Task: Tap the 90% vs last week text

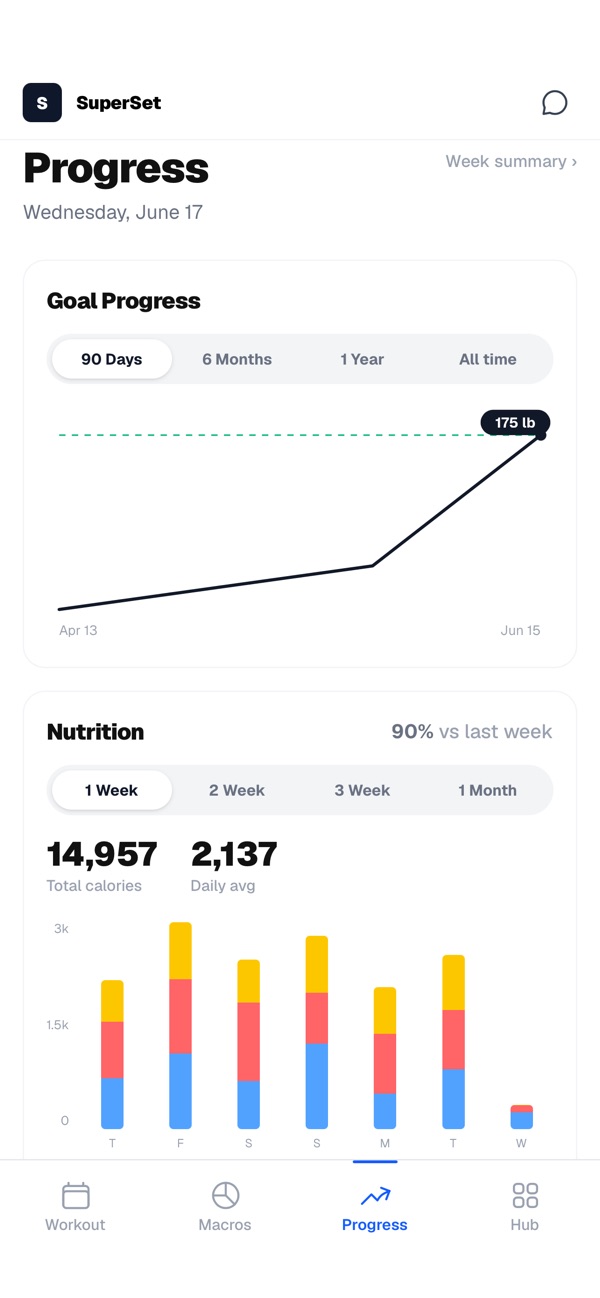Action: [x=472, y=732]
